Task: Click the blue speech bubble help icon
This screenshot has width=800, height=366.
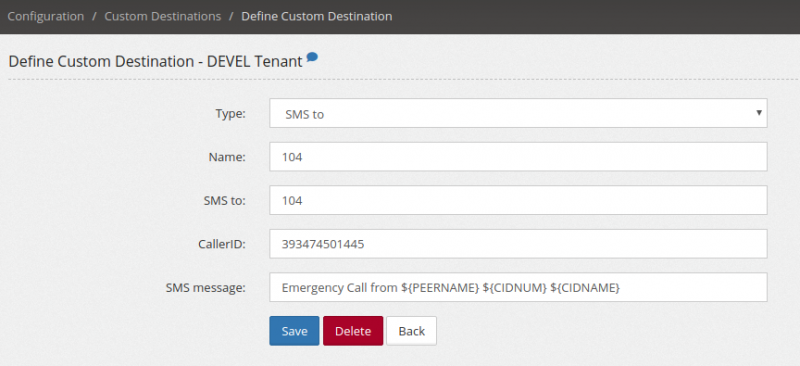Action: [312, 57]
